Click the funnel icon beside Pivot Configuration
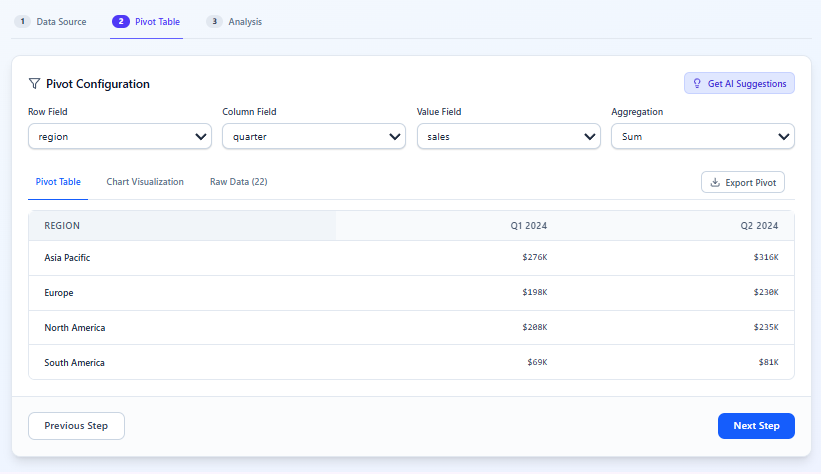This screenshot has width=821, height=474. click(34, 84)
